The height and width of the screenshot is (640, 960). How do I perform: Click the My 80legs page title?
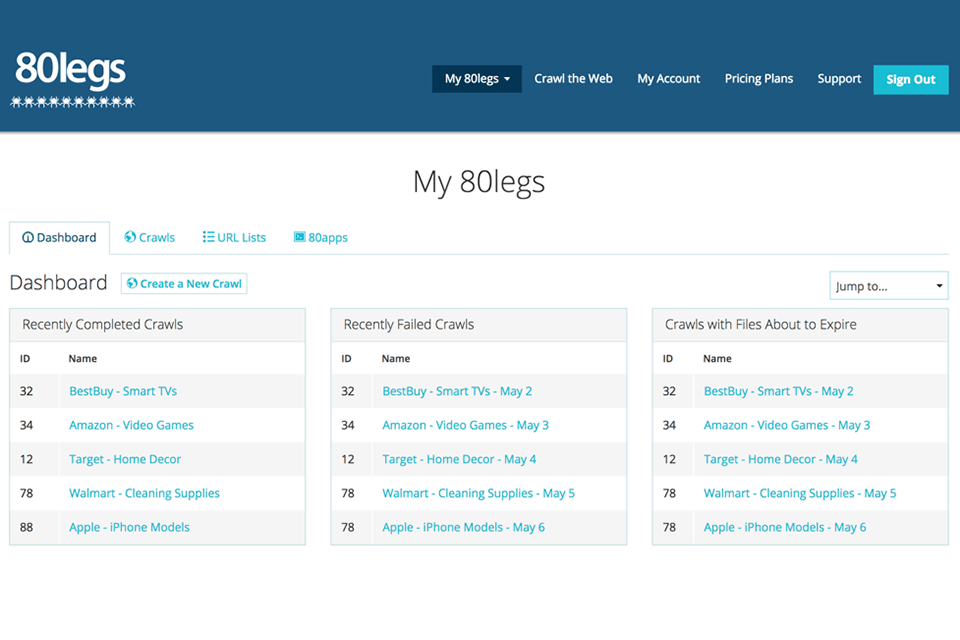(479, 182)
